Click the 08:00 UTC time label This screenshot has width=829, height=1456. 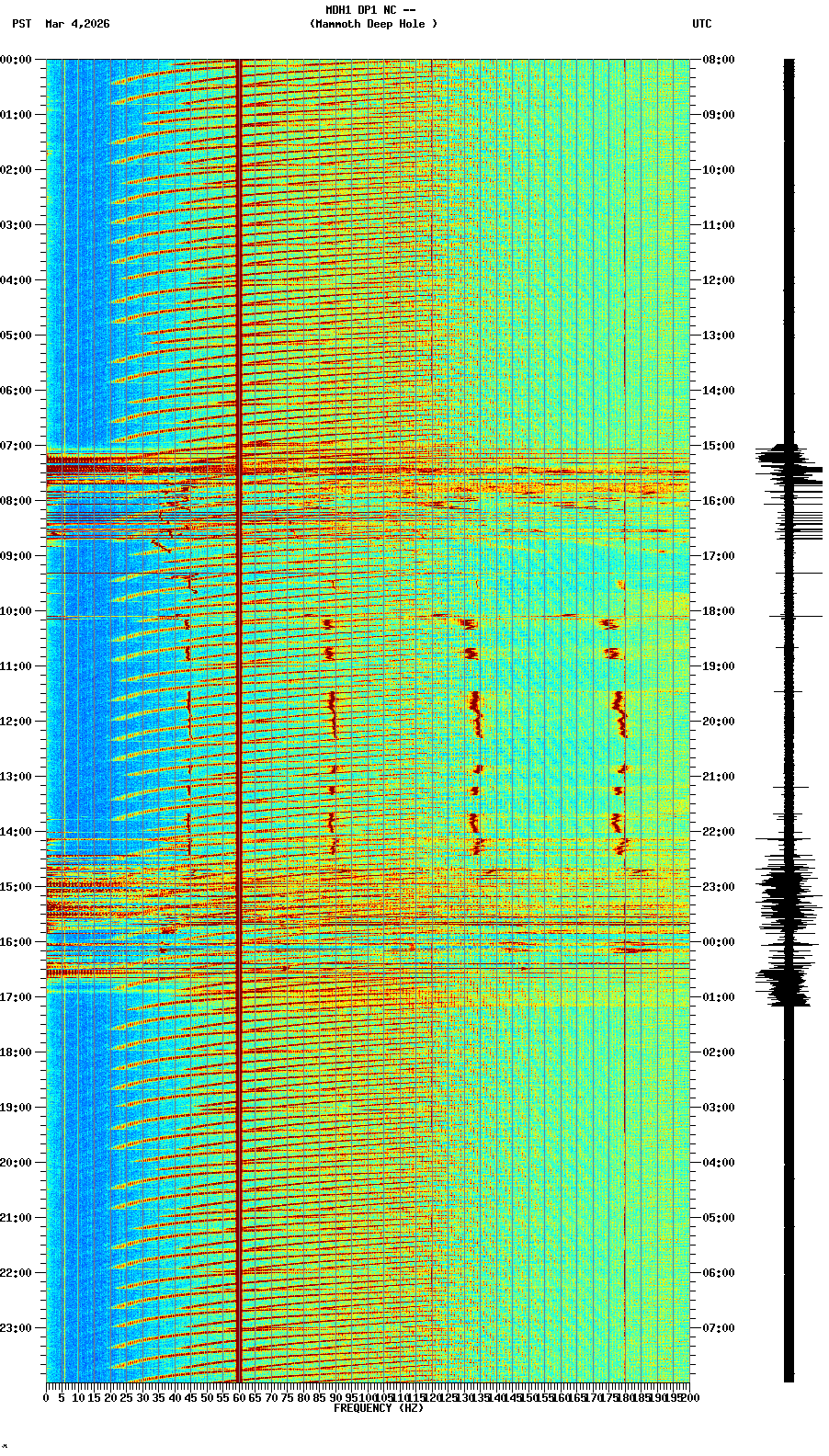coord(719,60)
